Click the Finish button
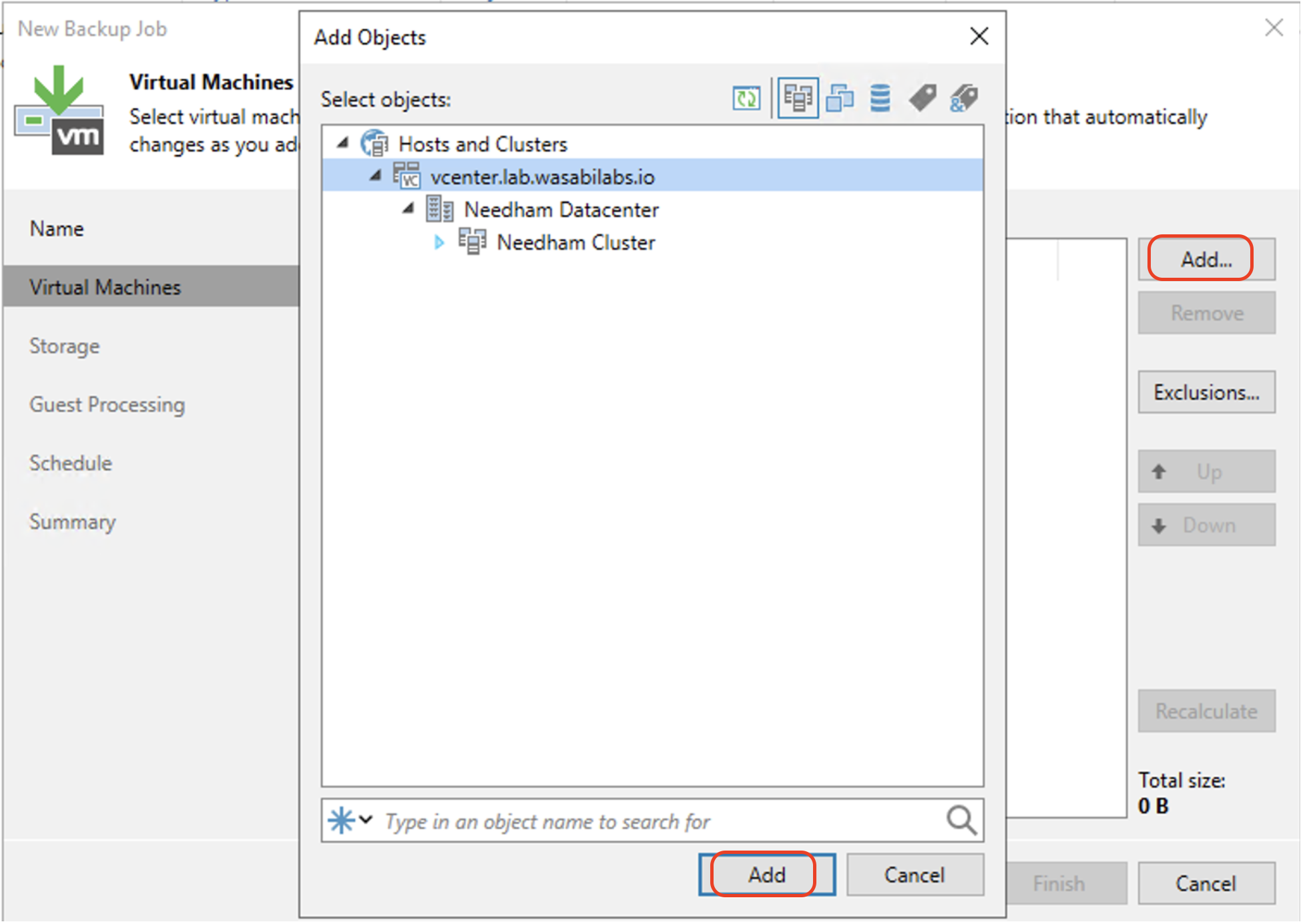The width and height of the screenshot is (1303, 924). point(1067,883)
